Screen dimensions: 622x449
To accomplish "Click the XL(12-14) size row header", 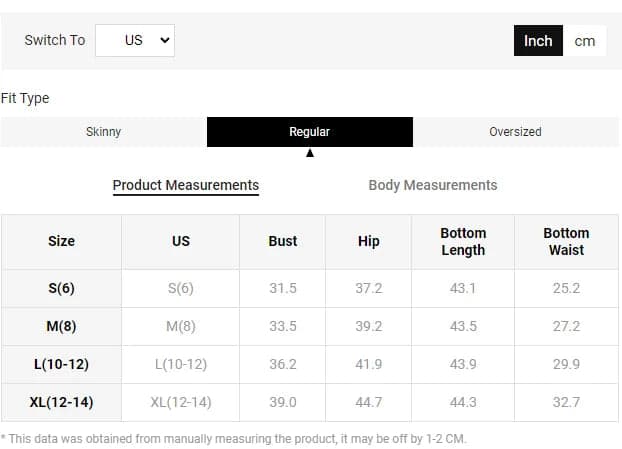I will 61,402.
